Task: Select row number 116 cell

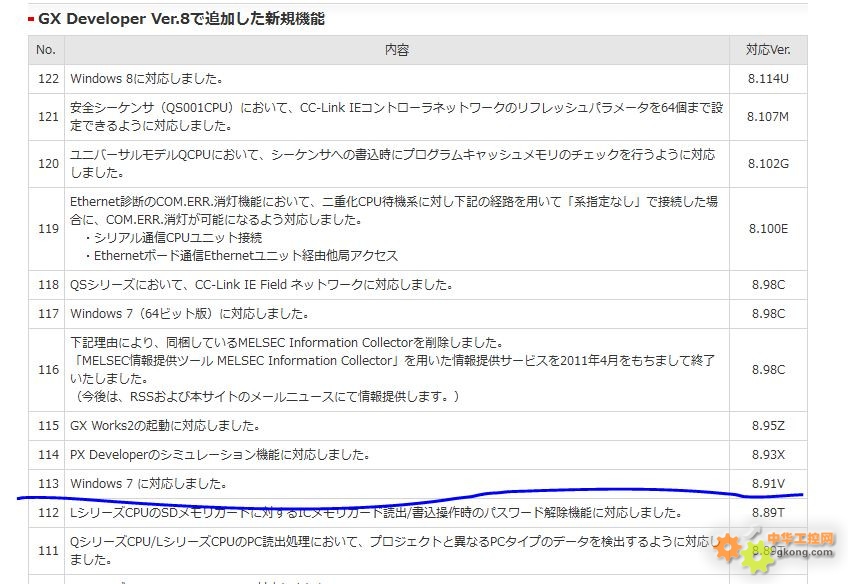Action: (x=48, y=370)
